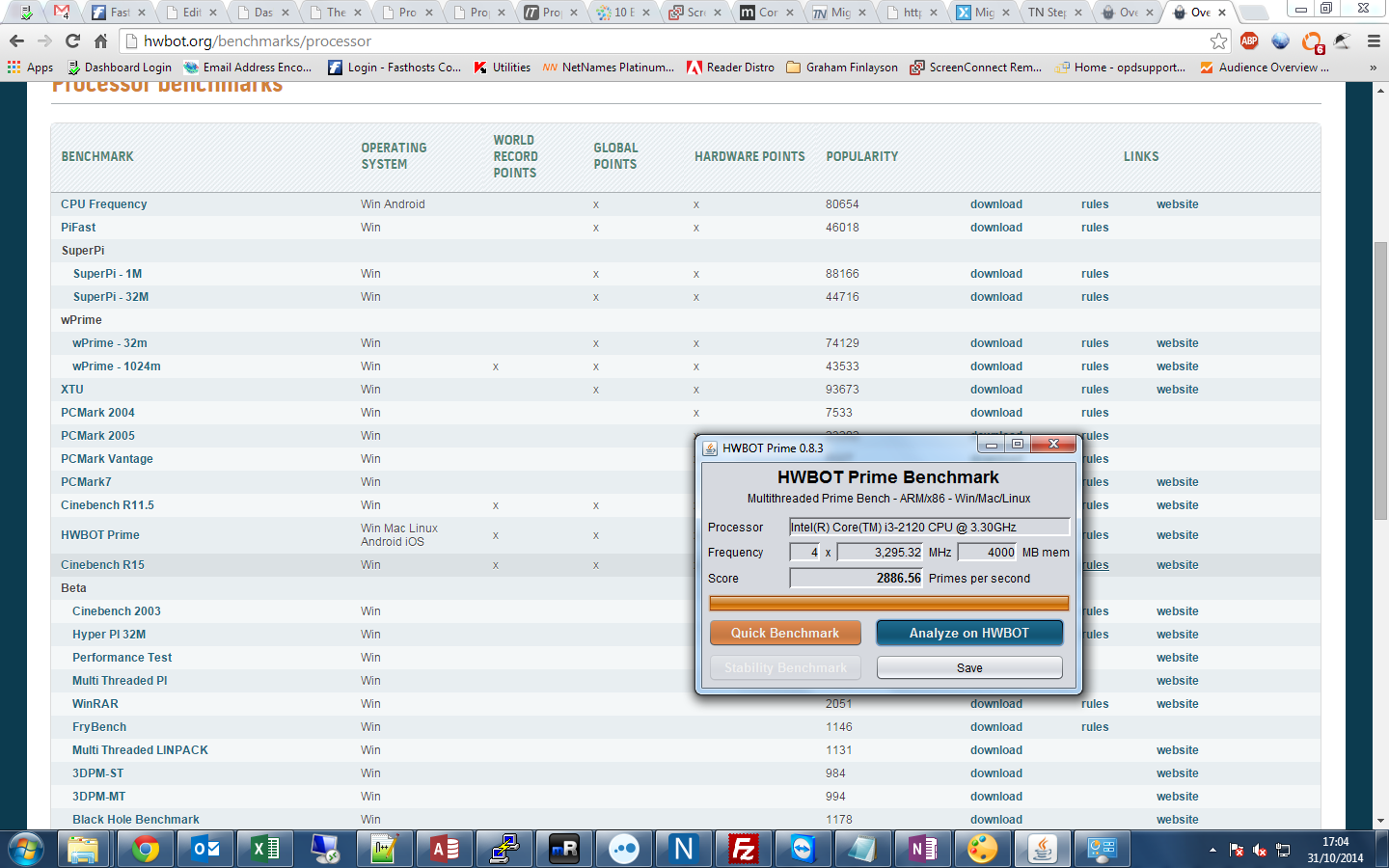Click the Quick Benchmark button

tap(785, 633)
